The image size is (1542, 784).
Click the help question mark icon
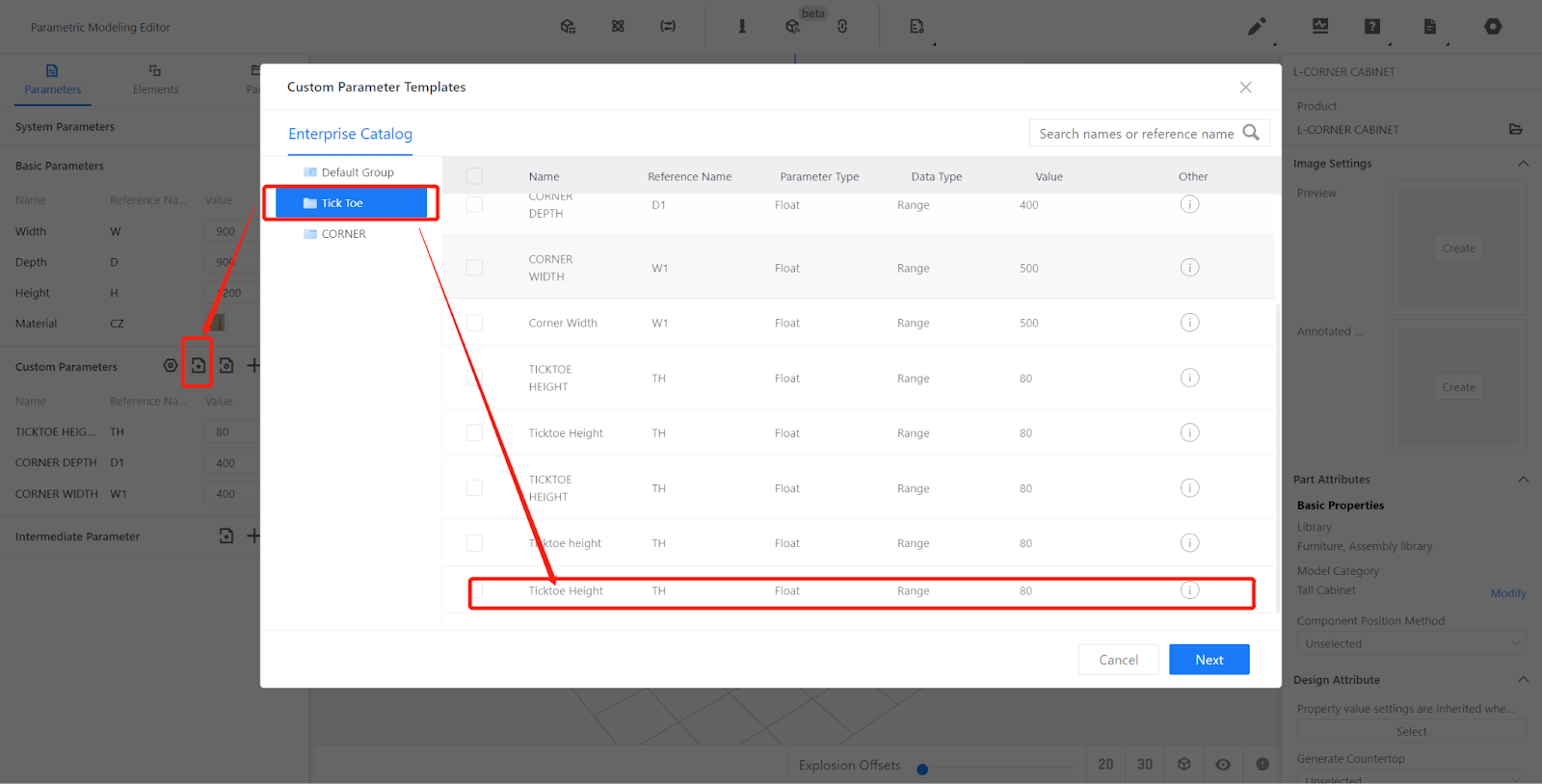1372,27
